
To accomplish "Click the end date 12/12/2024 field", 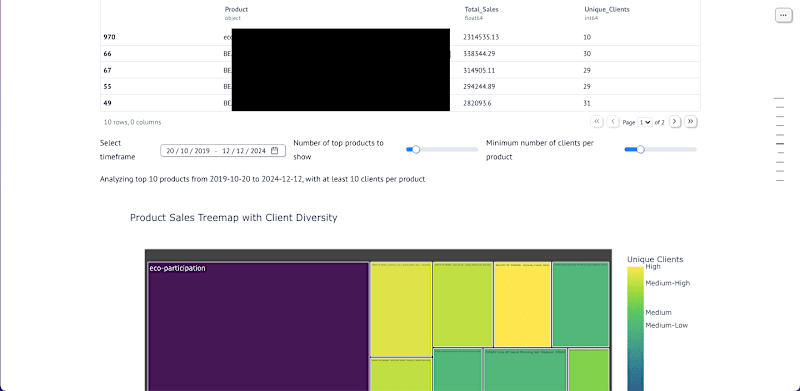I will point(244,151).
